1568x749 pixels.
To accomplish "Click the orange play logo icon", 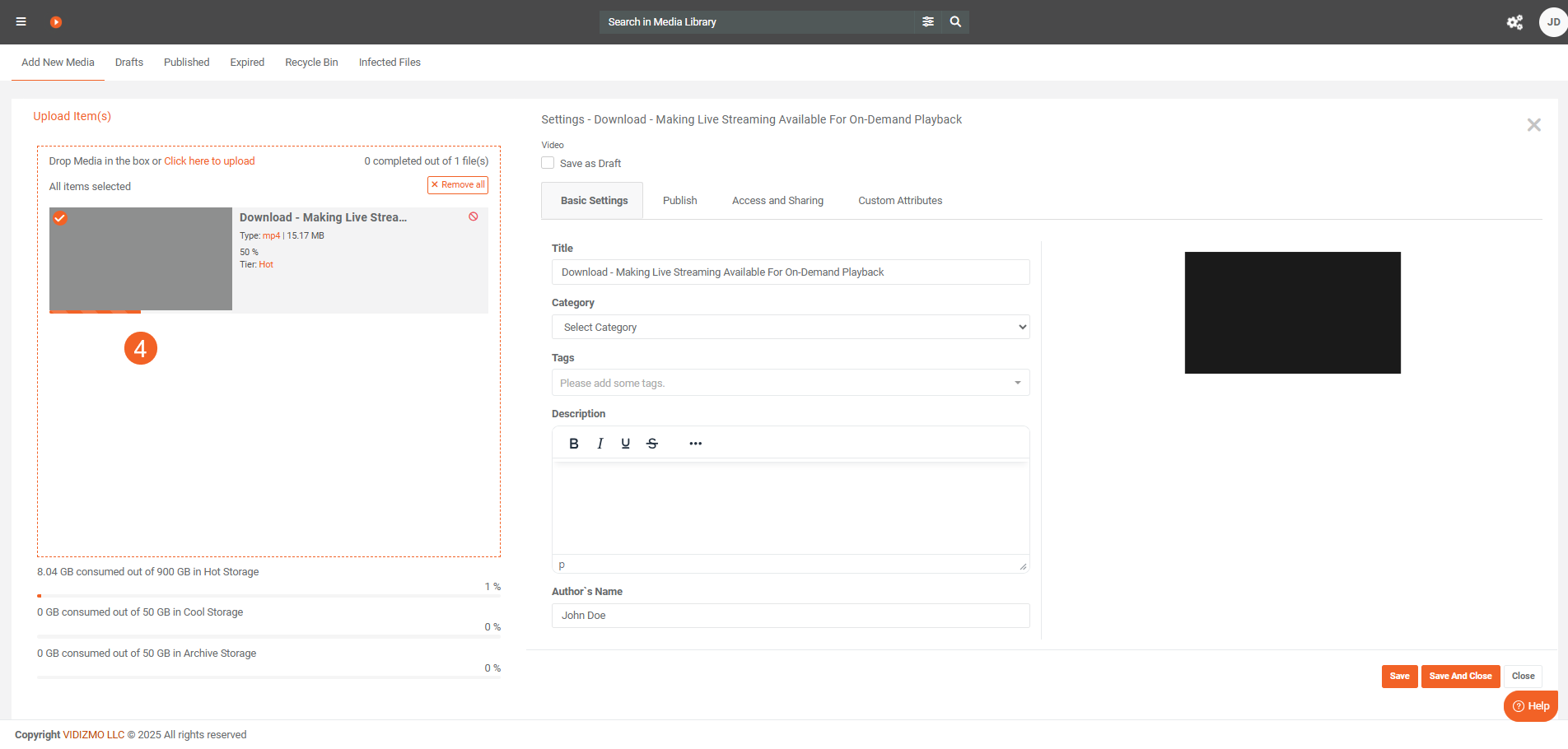I will [56, 22].
